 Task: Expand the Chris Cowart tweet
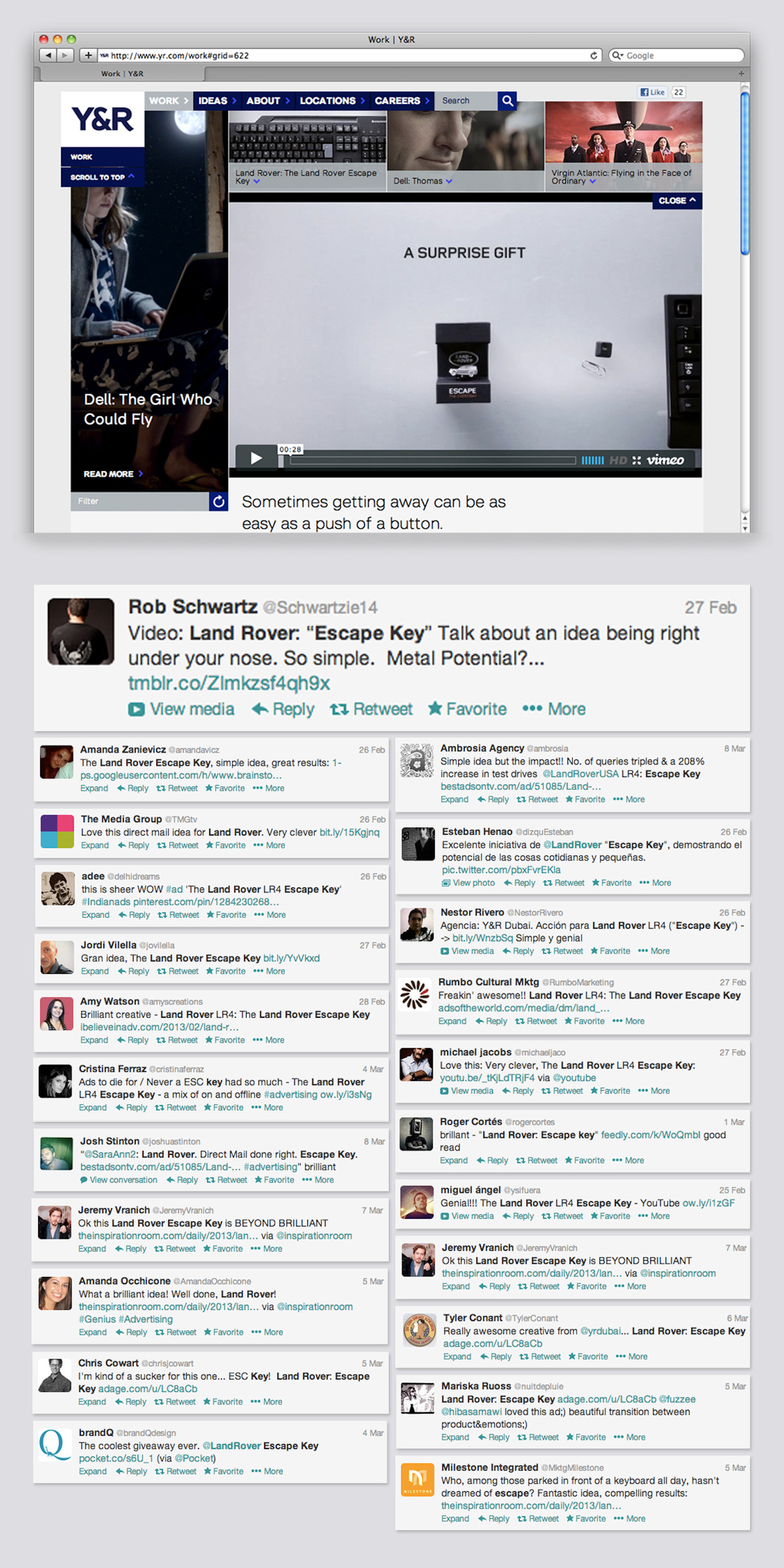(x=92, y=1402)
